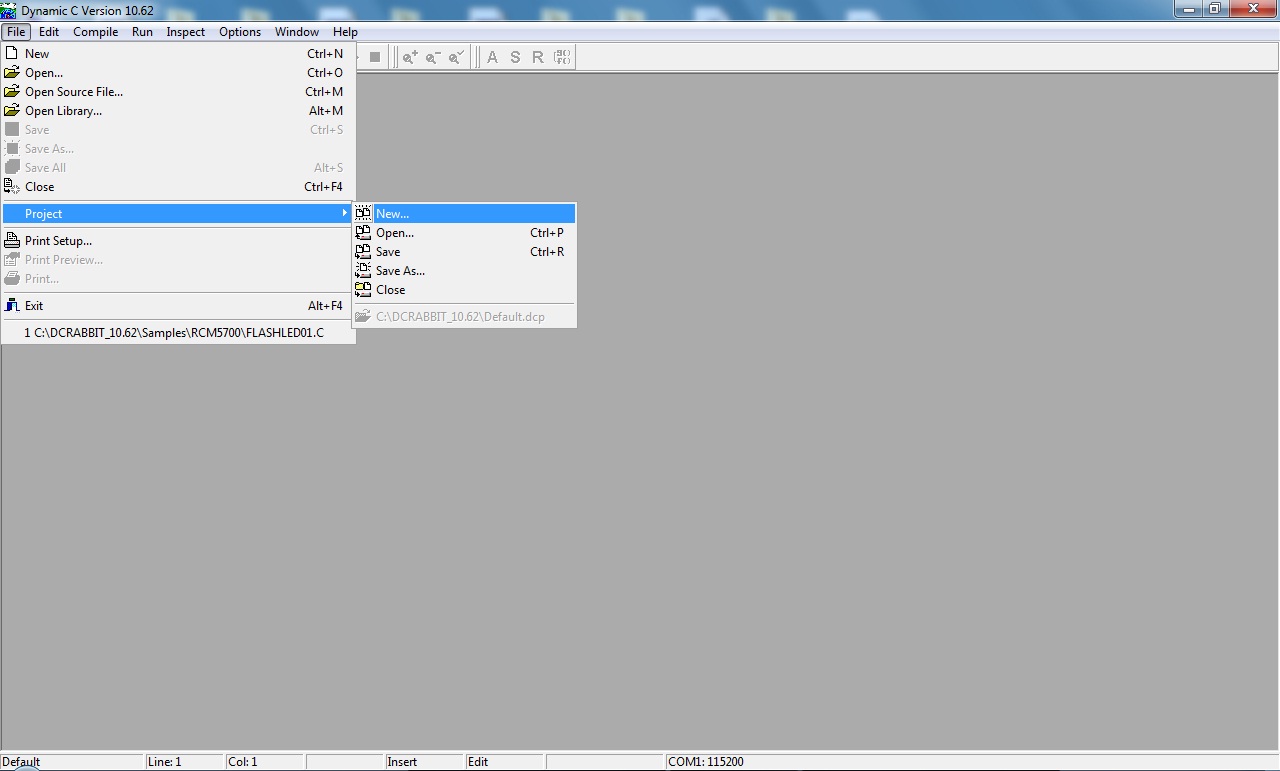
Task: Click the hex memory dump toolbar icon
Action: [x=562, y=57]
